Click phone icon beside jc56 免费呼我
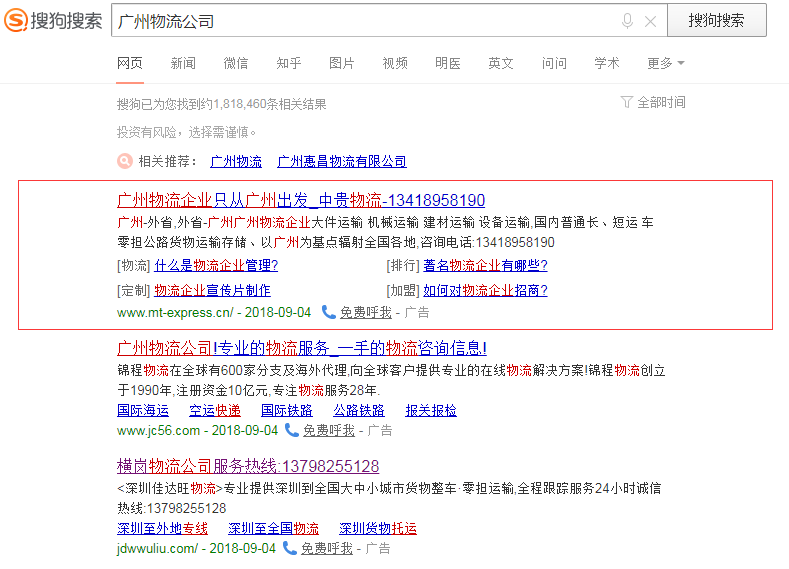The image size is (789, 569). point(291,430)
